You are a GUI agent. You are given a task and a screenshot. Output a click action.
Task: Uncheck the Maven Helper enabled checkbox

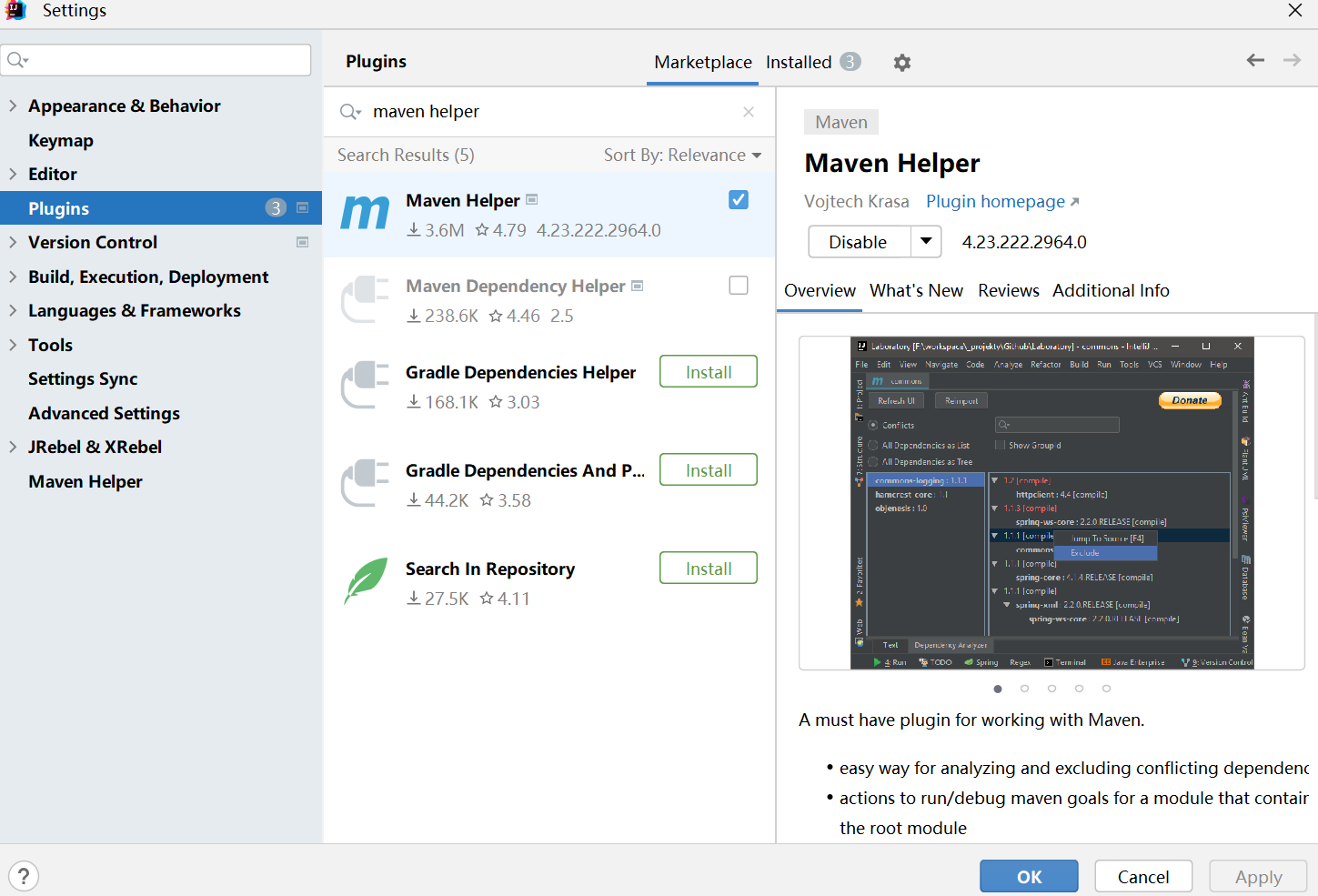(x=739, y=200)
